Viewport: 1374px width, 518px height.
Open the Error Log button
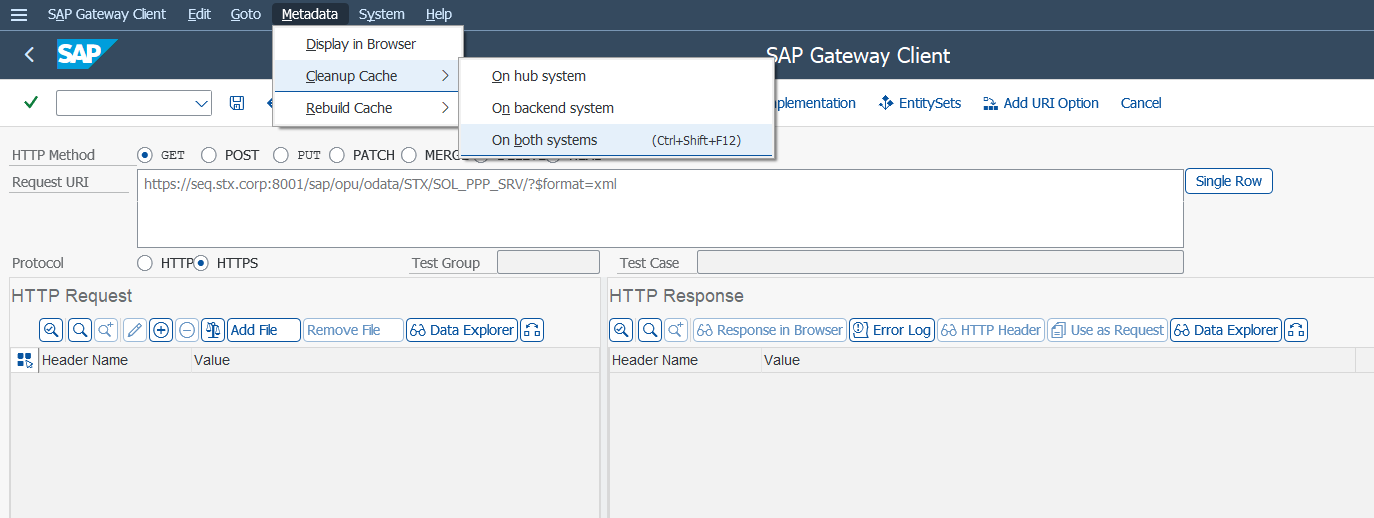pos(891,330)
